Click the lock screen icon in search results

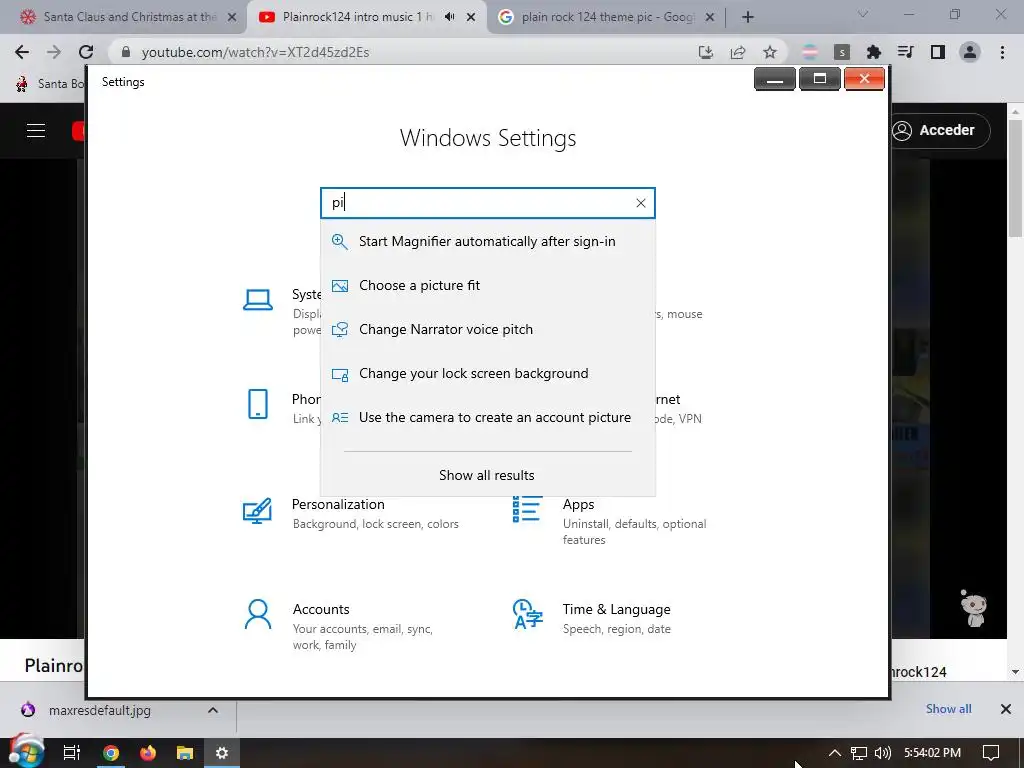click(340, 374)
